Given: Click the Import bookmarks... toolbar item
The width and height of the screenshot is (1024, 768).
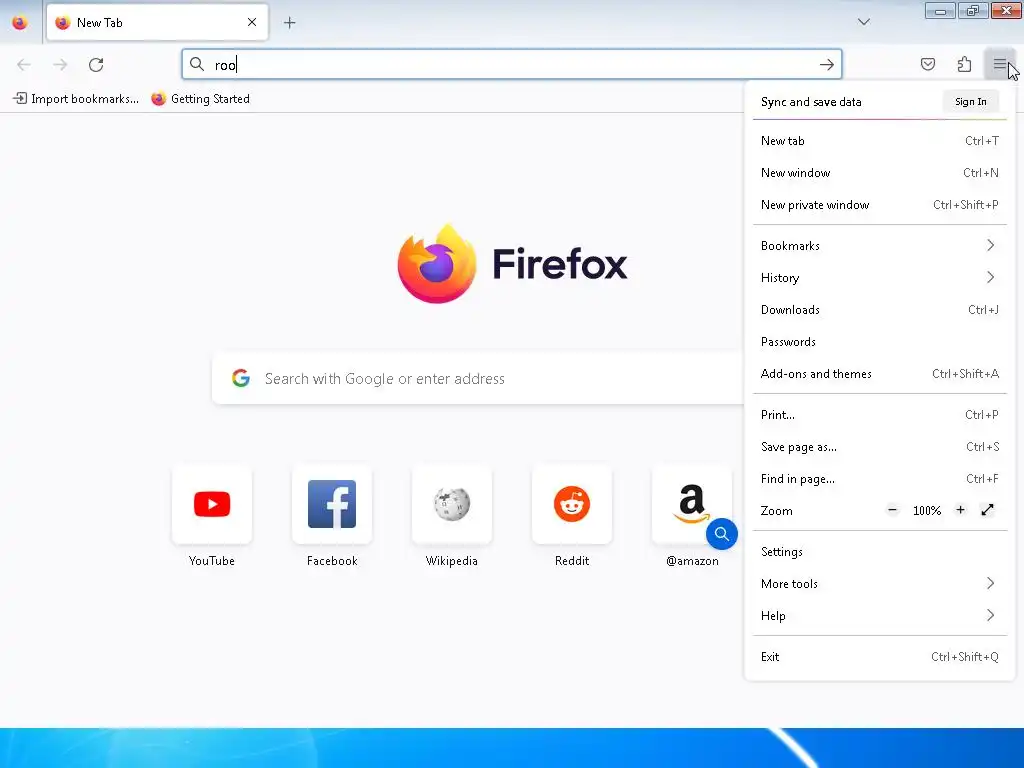Looking at the screenshot, I should click(76, 99).
